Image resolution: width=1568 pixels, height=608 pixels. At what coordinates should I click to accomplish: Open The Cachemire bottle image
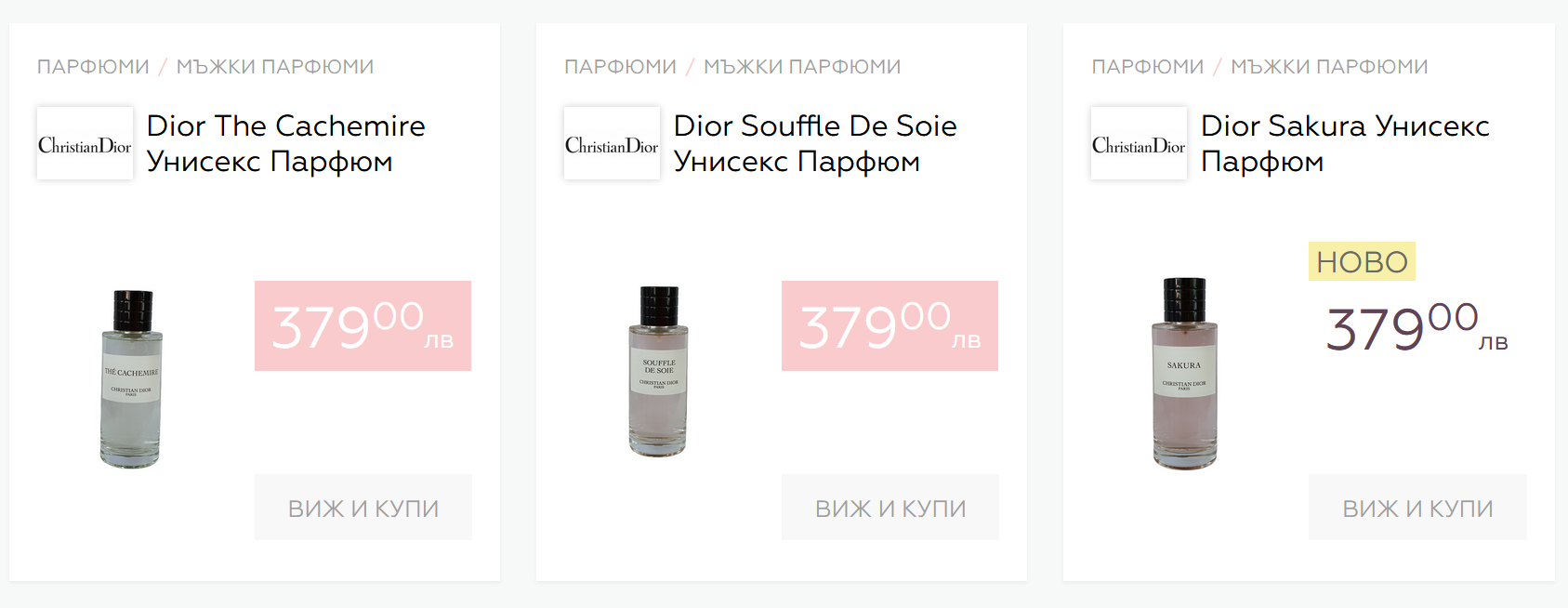click(131, 378)
